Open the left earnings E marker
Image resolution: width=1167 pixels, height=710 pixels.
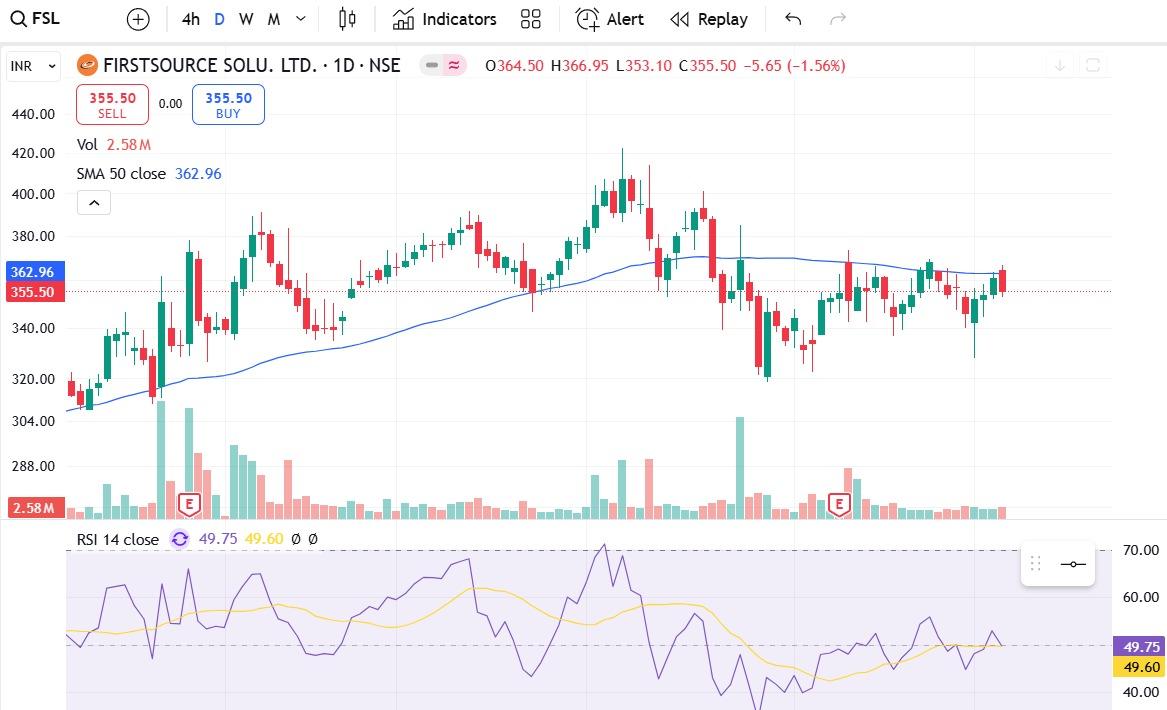pyautogui.click(x=189, y=505)
